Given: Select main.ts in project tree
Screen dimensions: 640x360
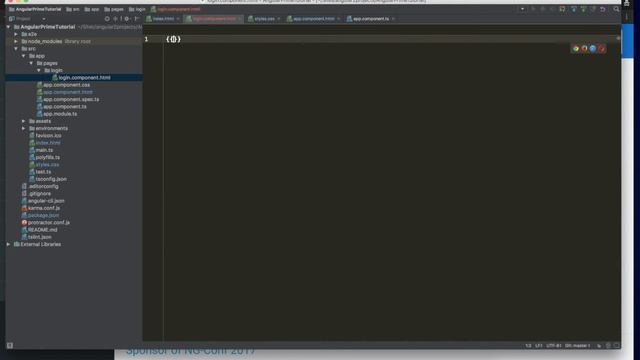Looking at the screenshot, I should pyautogui.click(x=41, y=150).
